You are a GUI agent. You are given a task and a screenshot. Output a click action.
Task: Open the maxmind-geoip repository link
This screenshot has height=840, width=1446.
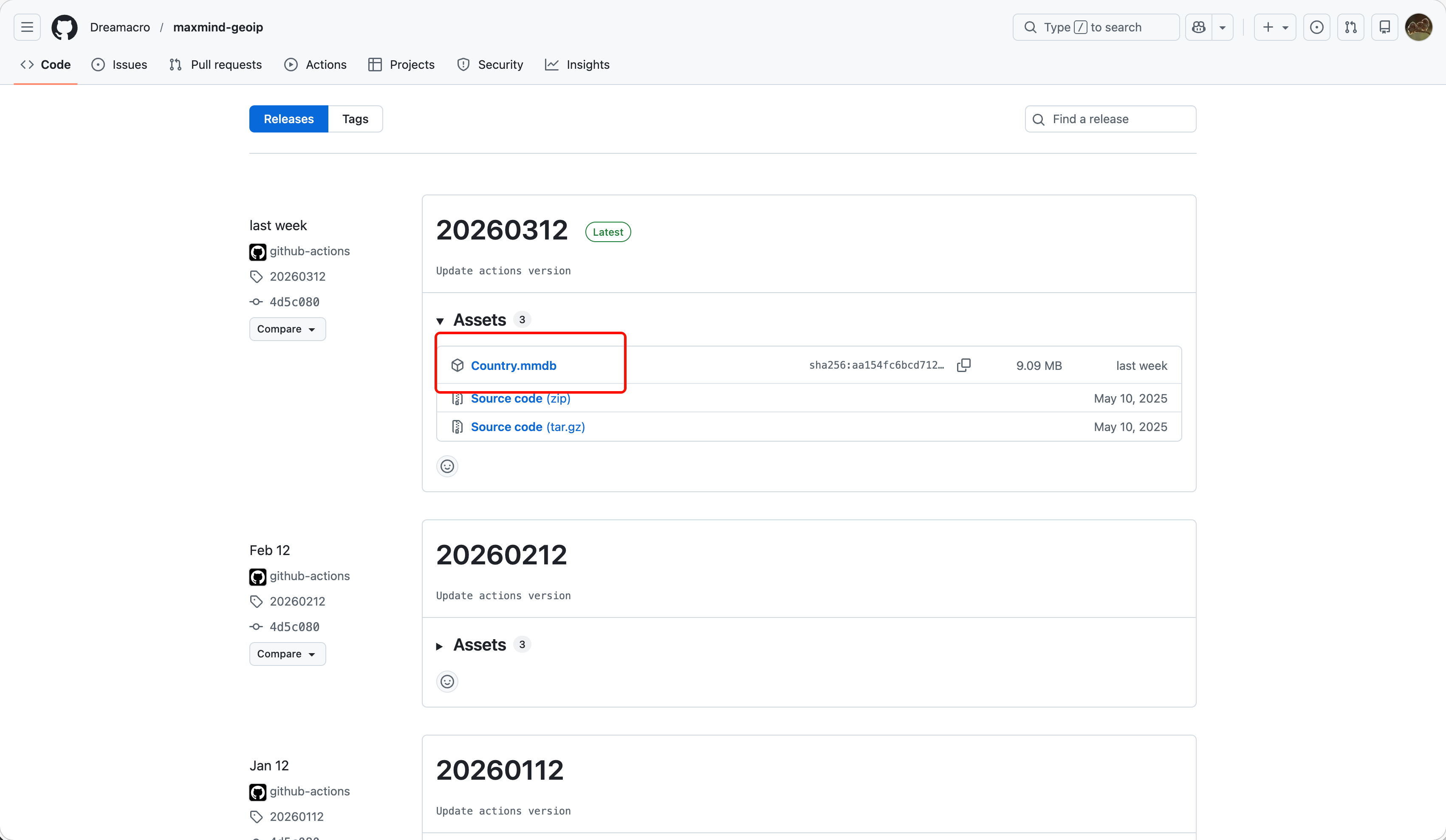tap(218, 27)
